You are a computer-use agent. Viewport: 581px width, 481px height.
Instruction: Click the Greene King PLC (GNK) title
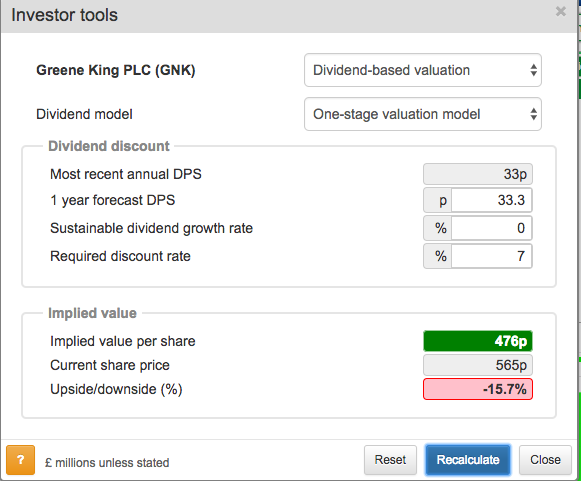116,70
